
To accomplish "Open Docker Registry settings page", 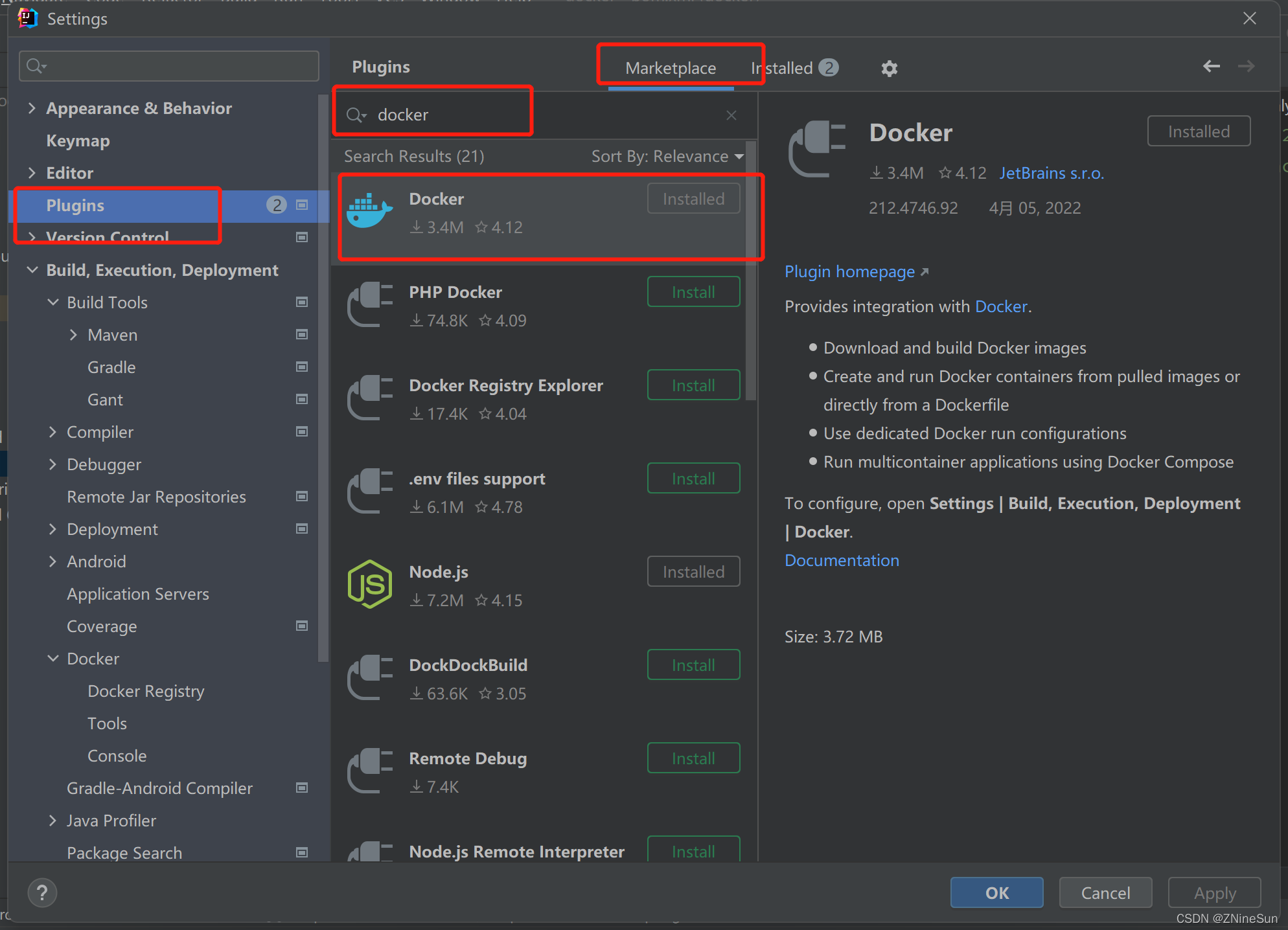I will coord(146,691).
